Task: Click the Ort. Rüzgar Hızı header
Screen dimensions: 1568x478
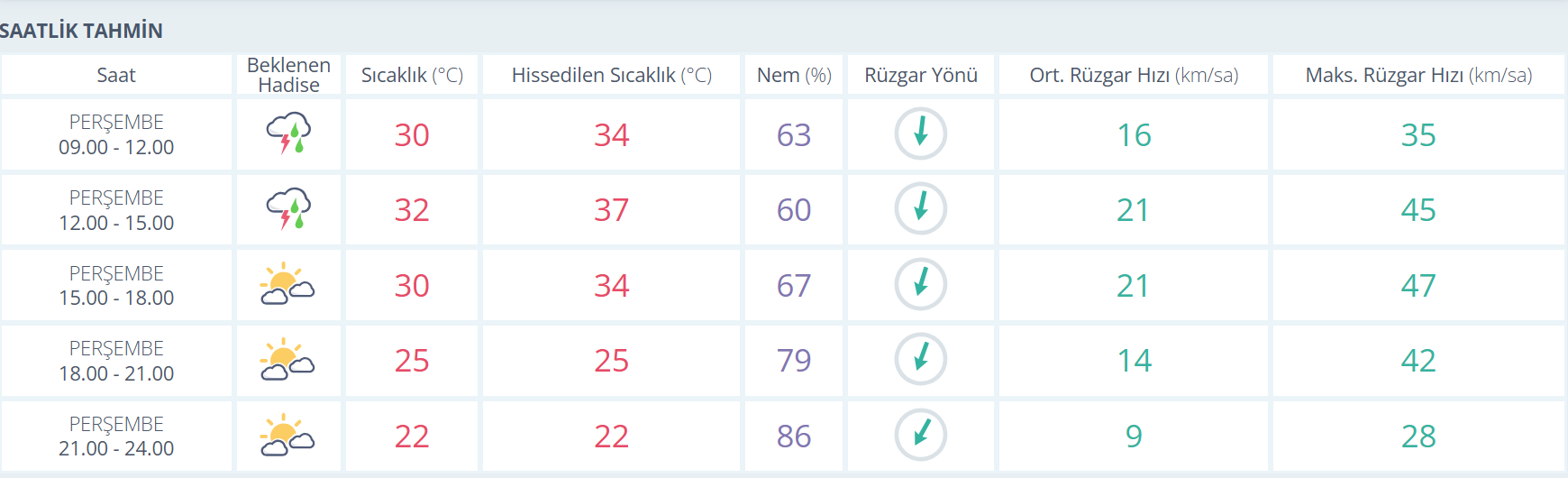Action: 1134,75
